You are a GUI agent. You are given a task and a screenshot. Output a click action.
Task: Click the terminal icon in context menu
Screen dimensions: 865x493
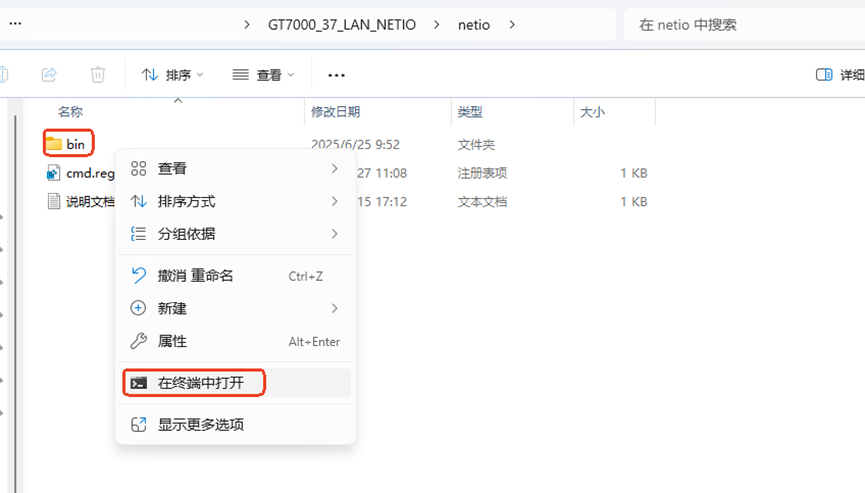pos(138,383)
